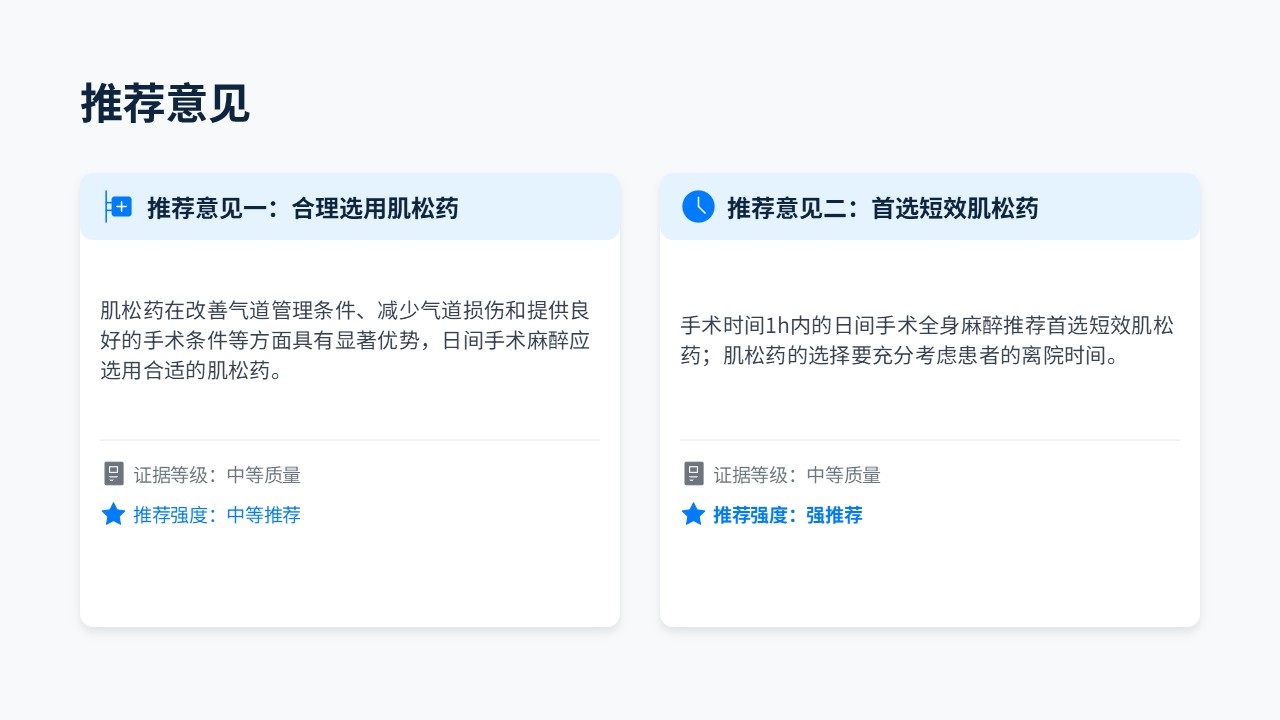Click 证据等级：中等质量 text in the first card
This screenshot has width=1280, height=720.
click(217, 475)
